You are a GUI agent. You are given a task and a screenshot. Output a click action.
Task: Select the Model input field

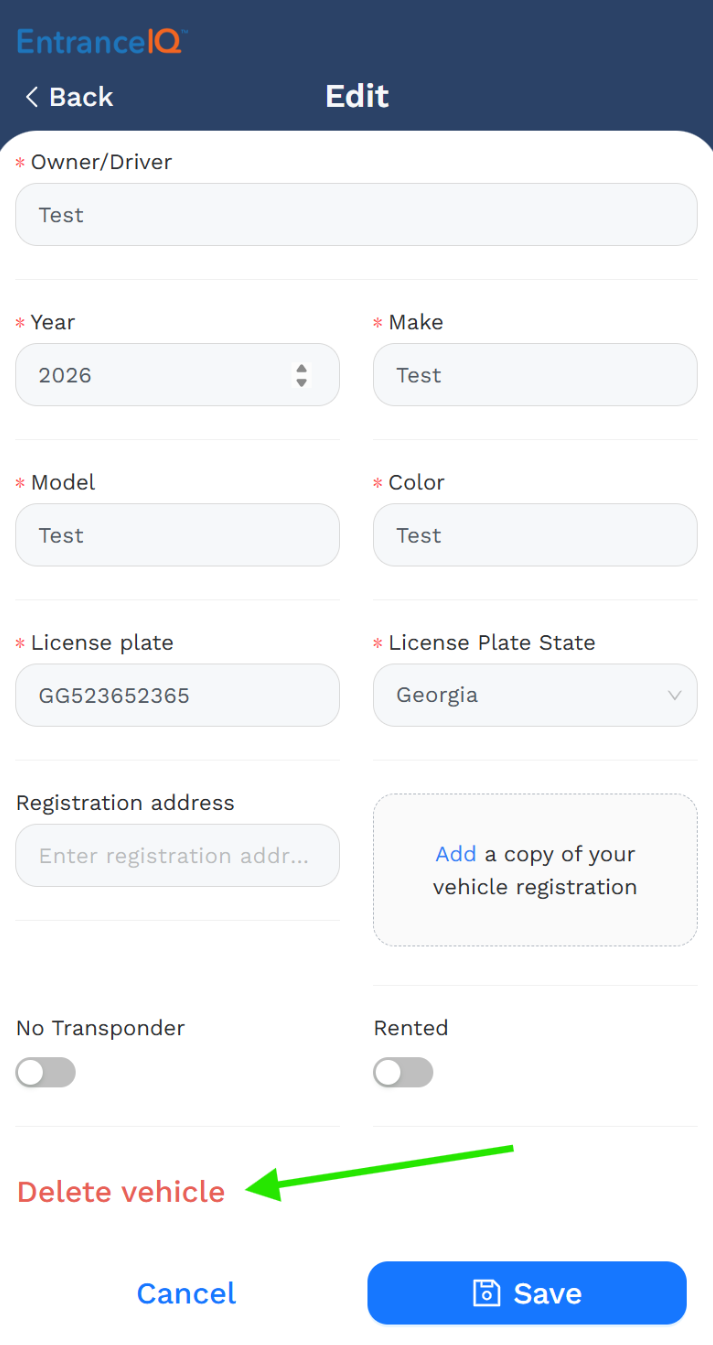177,535
